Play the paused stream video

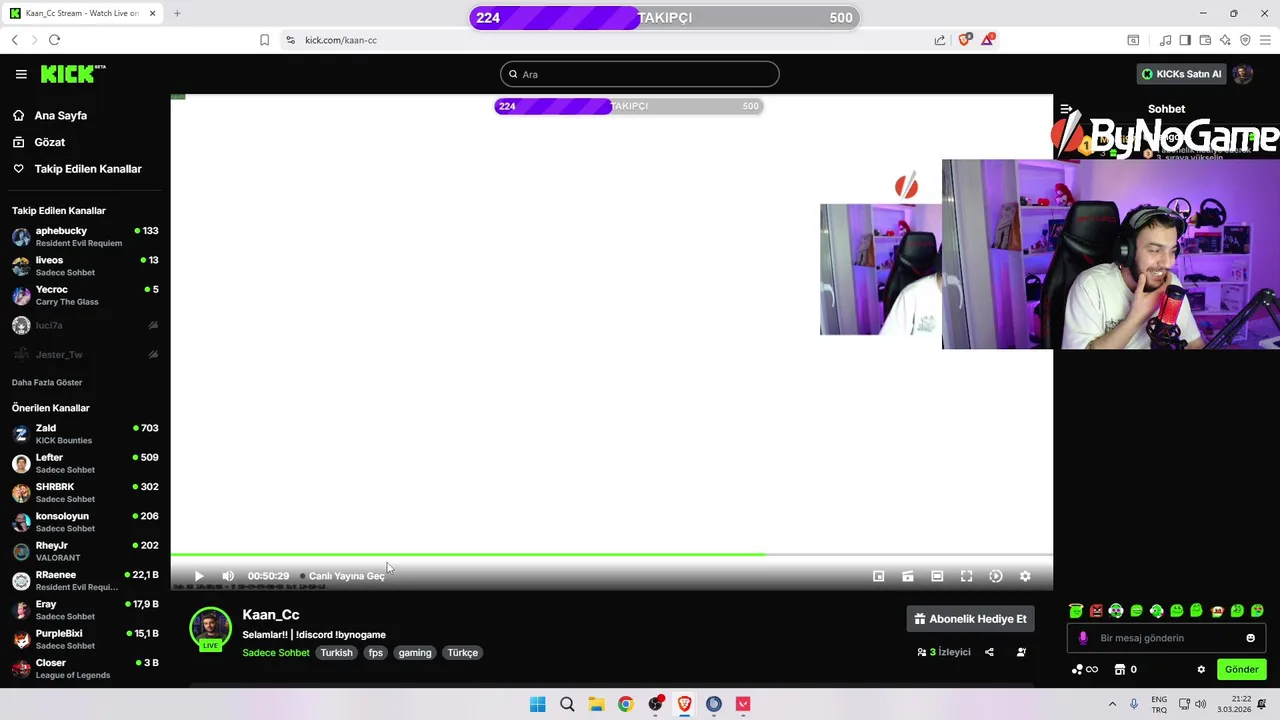coord(199,576)
